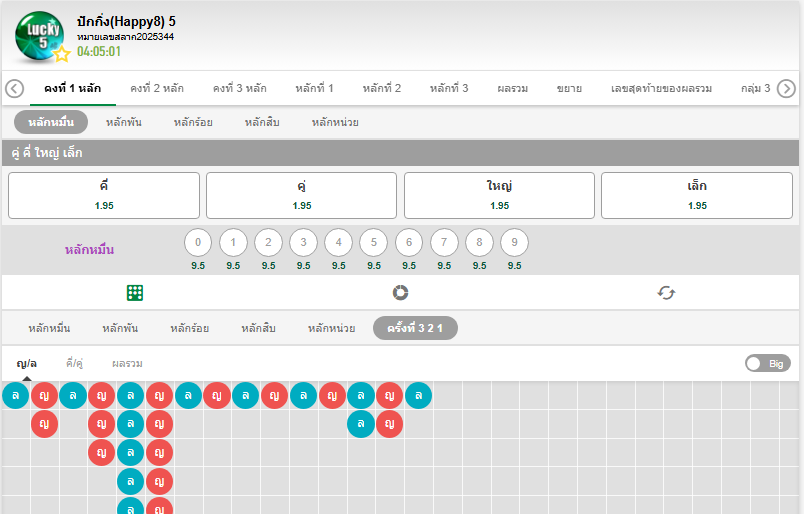Select the upper หลักหมื่น pill

click(x=51, y=122)
